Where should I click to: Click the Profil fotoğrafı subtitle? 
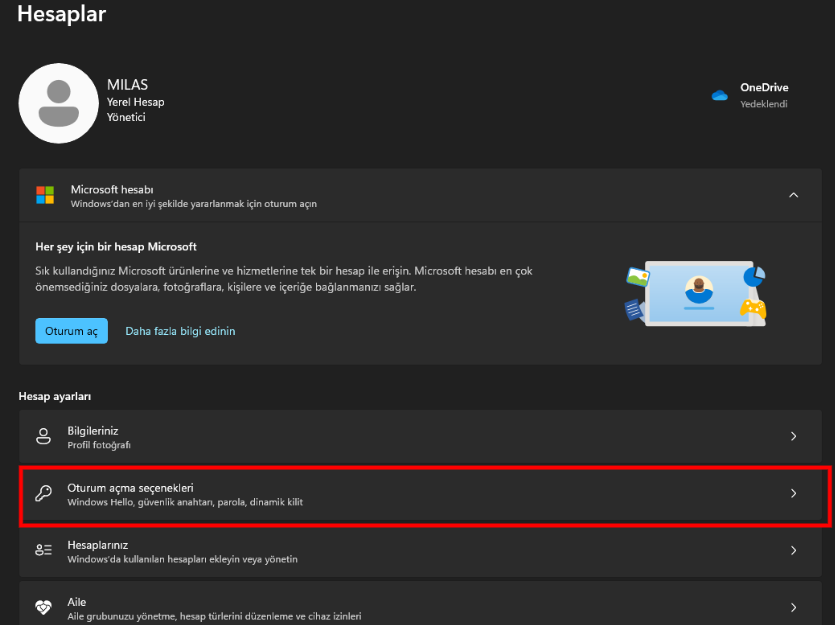99,445
